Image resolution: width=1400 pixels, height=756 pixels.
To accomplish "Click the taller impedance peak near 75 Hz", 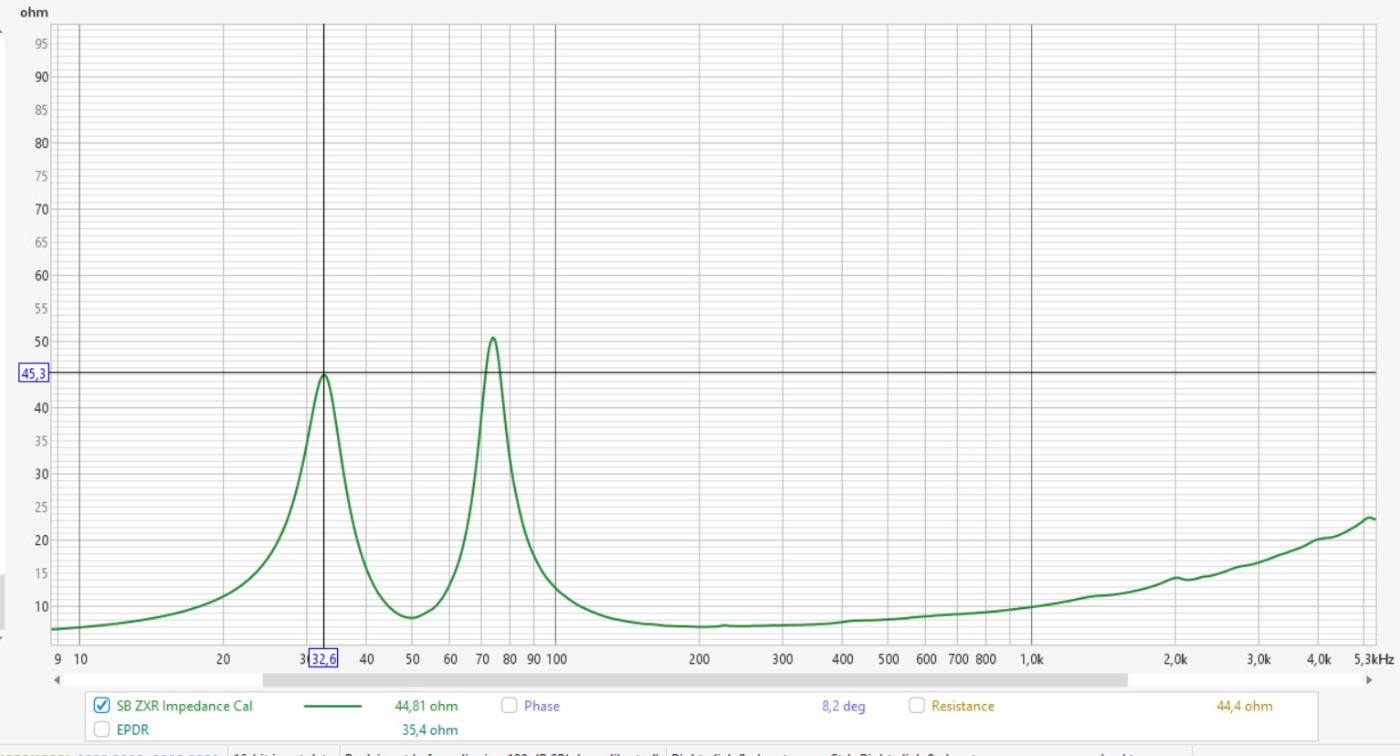I will coord(493,338).
